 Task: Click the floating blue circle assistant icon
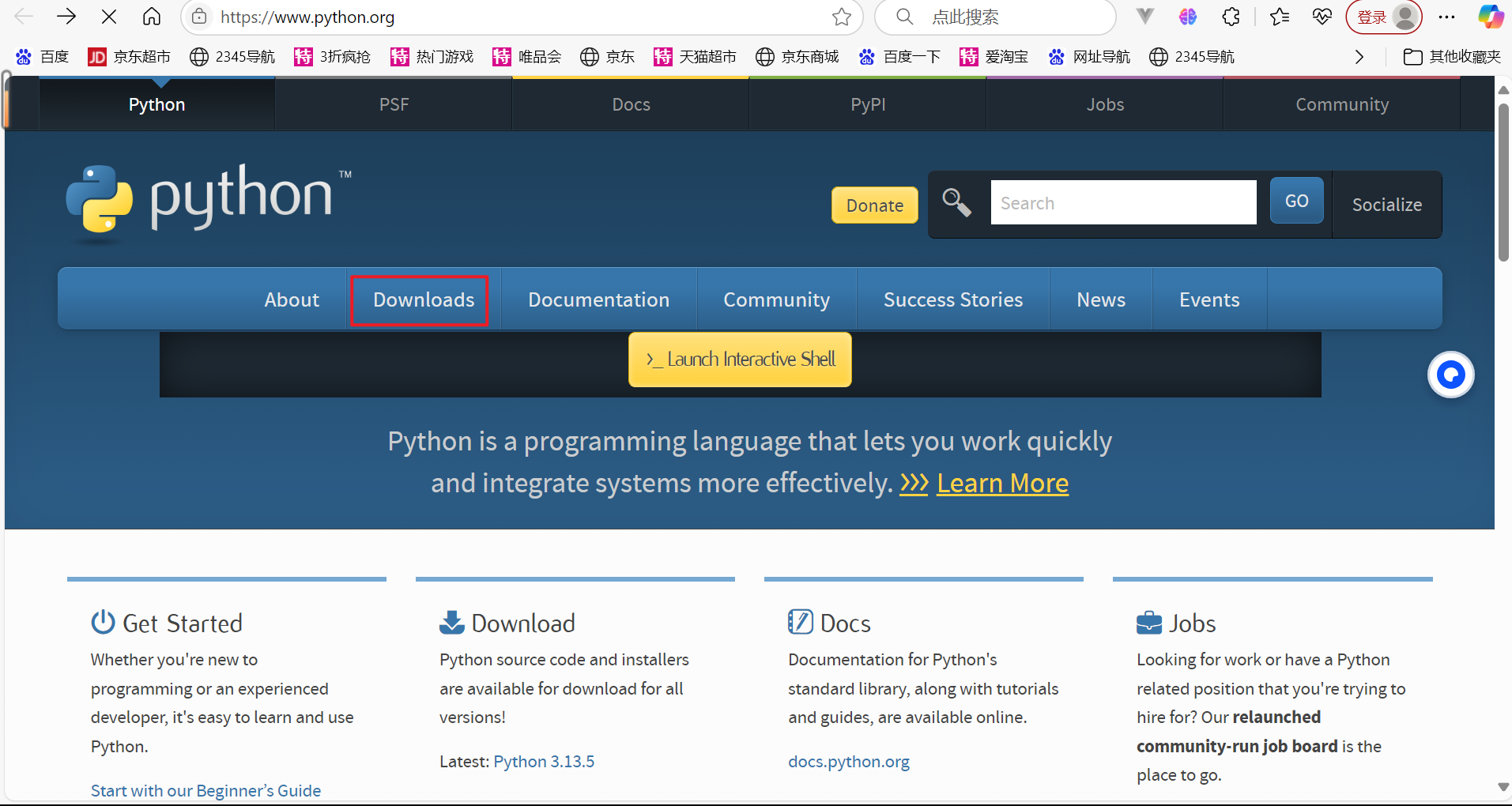click(1450, 375)
